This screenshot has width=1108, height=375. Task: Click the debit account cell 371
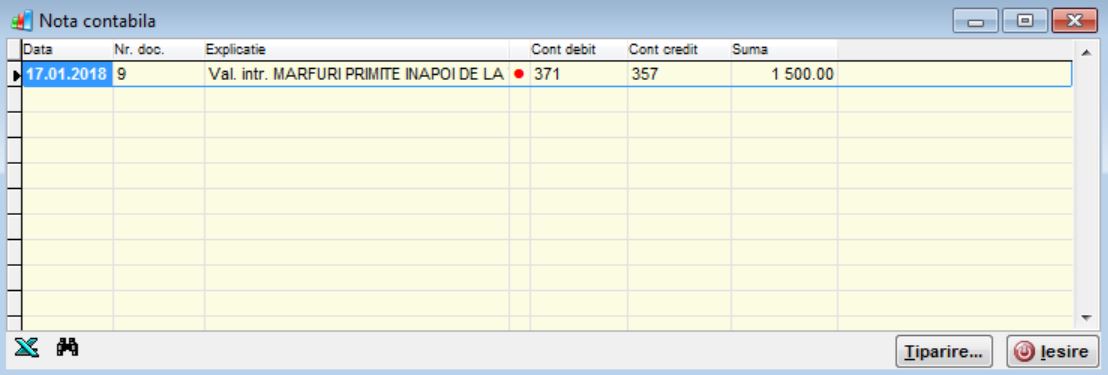(578, 74)
